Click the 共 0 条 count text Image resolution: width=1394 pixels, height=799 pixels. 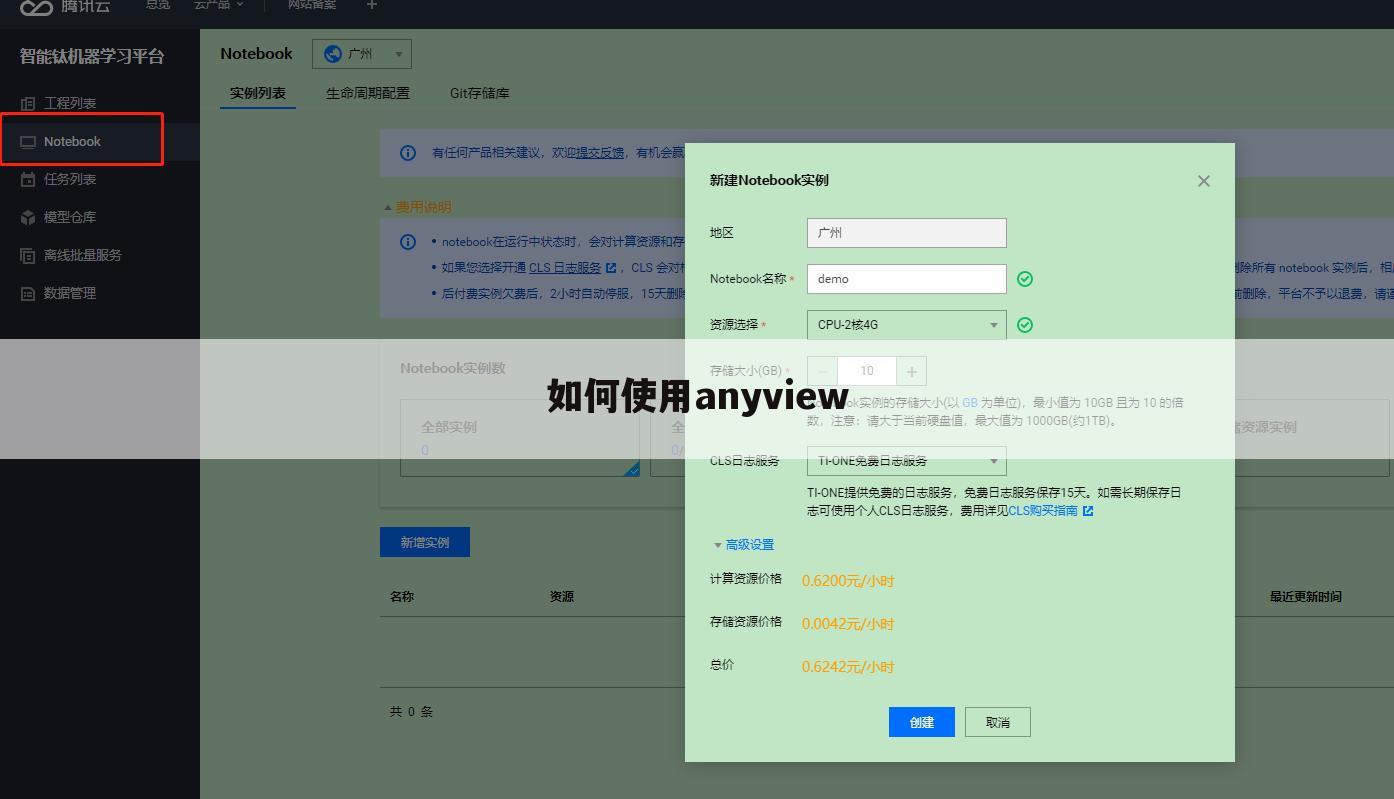coord(411,712)
